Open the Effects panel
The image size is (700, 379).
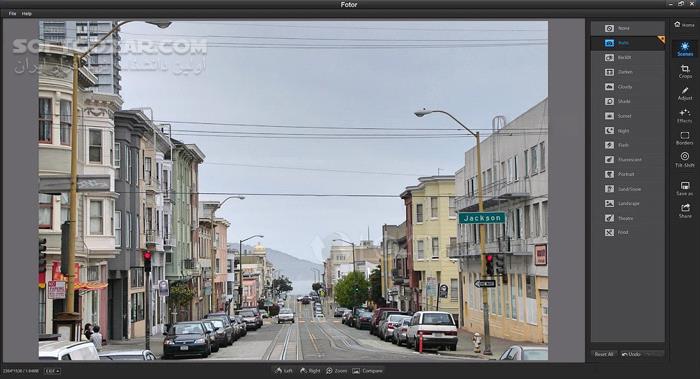click(x=685, y=116)
